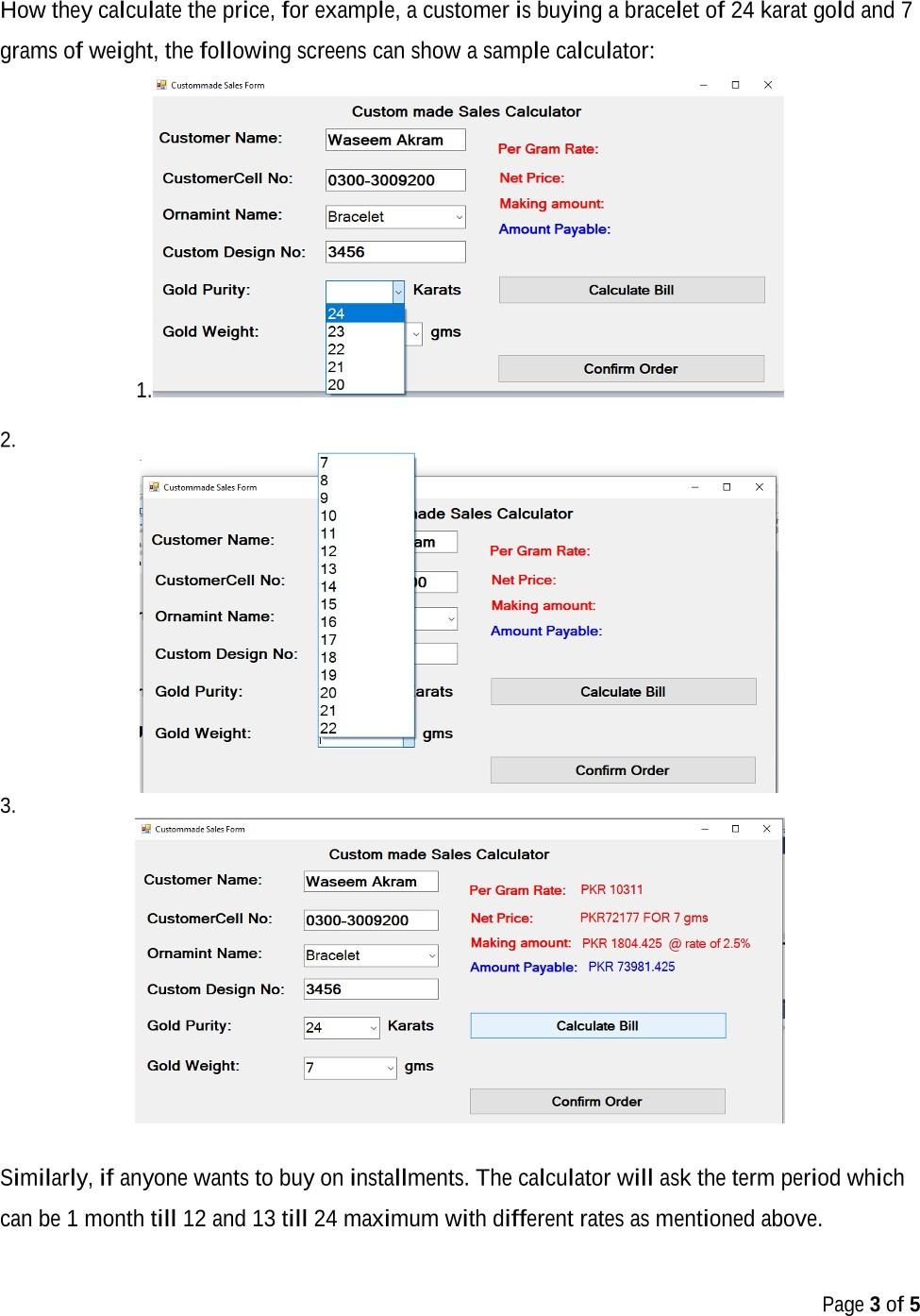This screenshot has width=920, height=1316.
Task: Minimize the second Custommade Sales Form
Action: coord(695,487)
